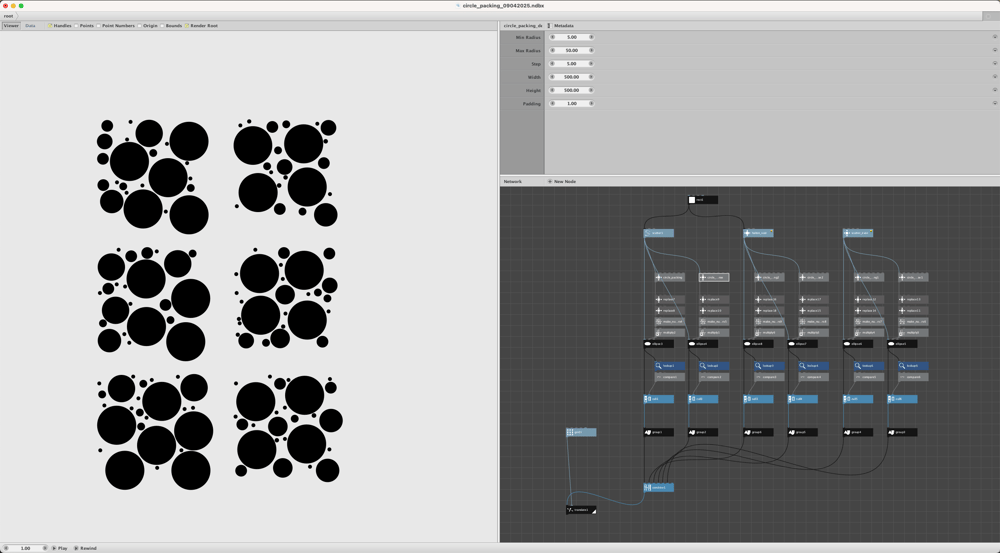Select the group1 node

point(658,432)
